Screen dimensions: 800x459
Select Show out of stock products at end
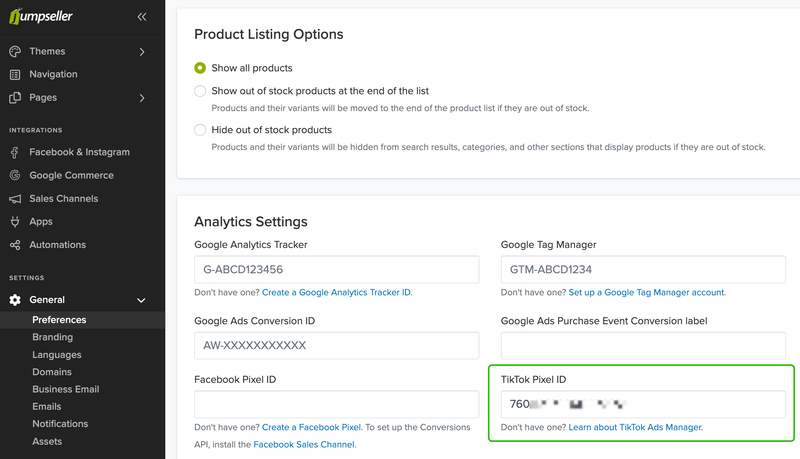pyautogui.click(x=201, y=91)
